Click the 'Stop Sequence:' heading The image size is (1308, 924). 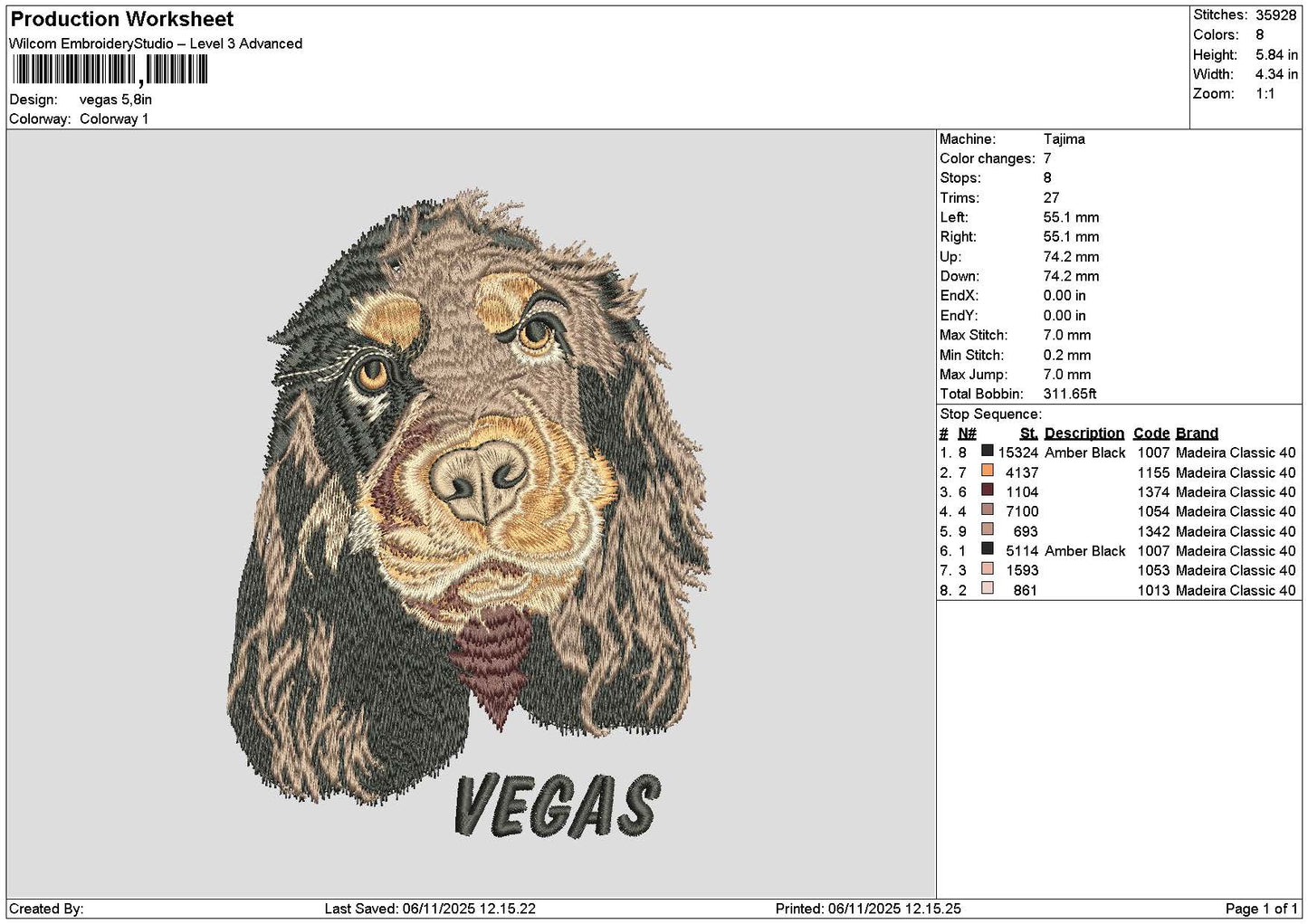pyautogui.click(x=991, y=414)
